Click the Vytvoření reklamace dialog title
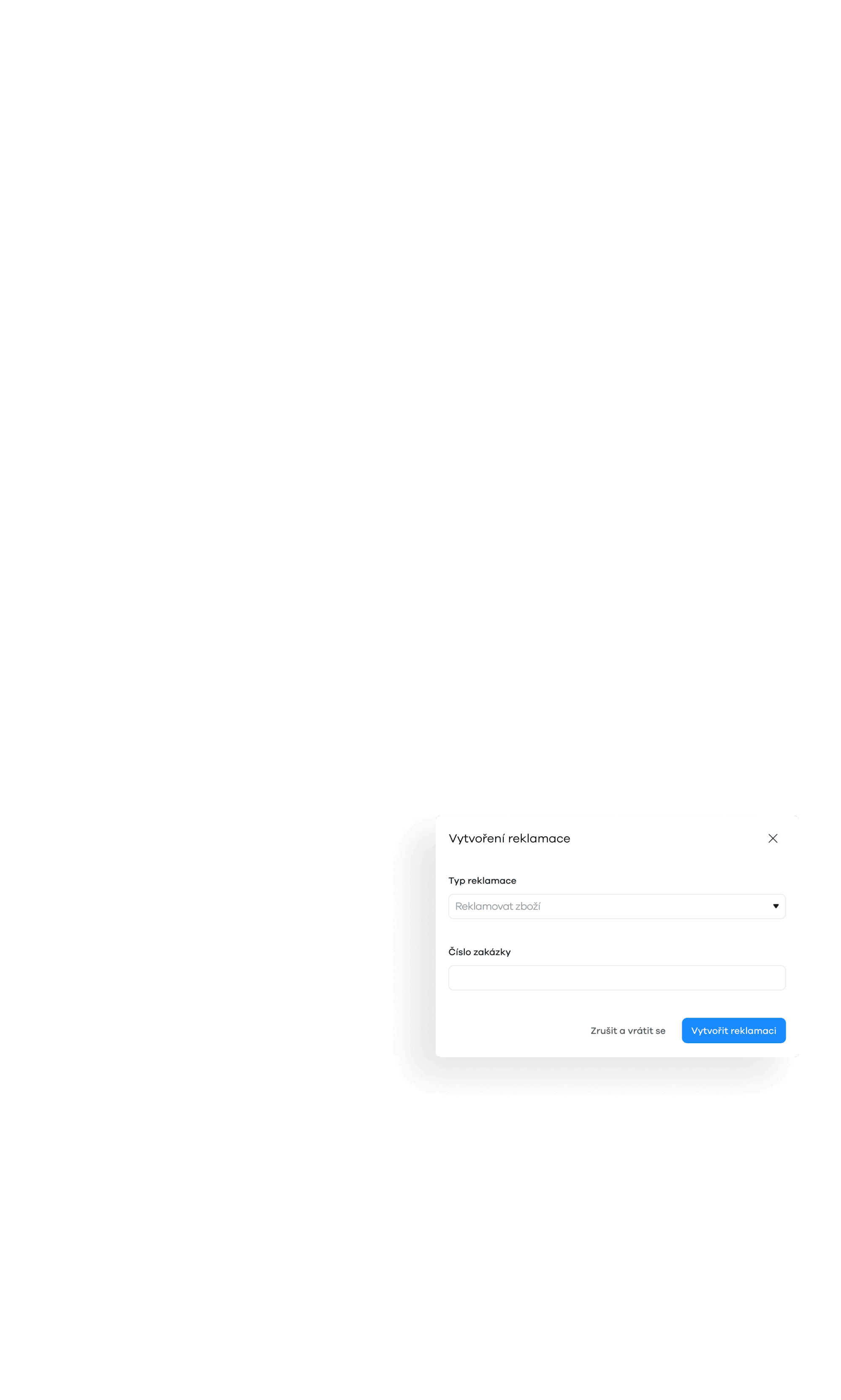Viewport: 841px width, 1400px height. coord(509,838)
